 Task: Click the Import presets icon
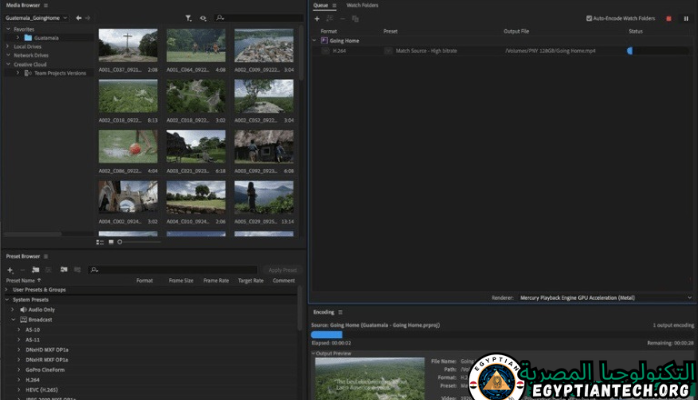click(64, 270)
